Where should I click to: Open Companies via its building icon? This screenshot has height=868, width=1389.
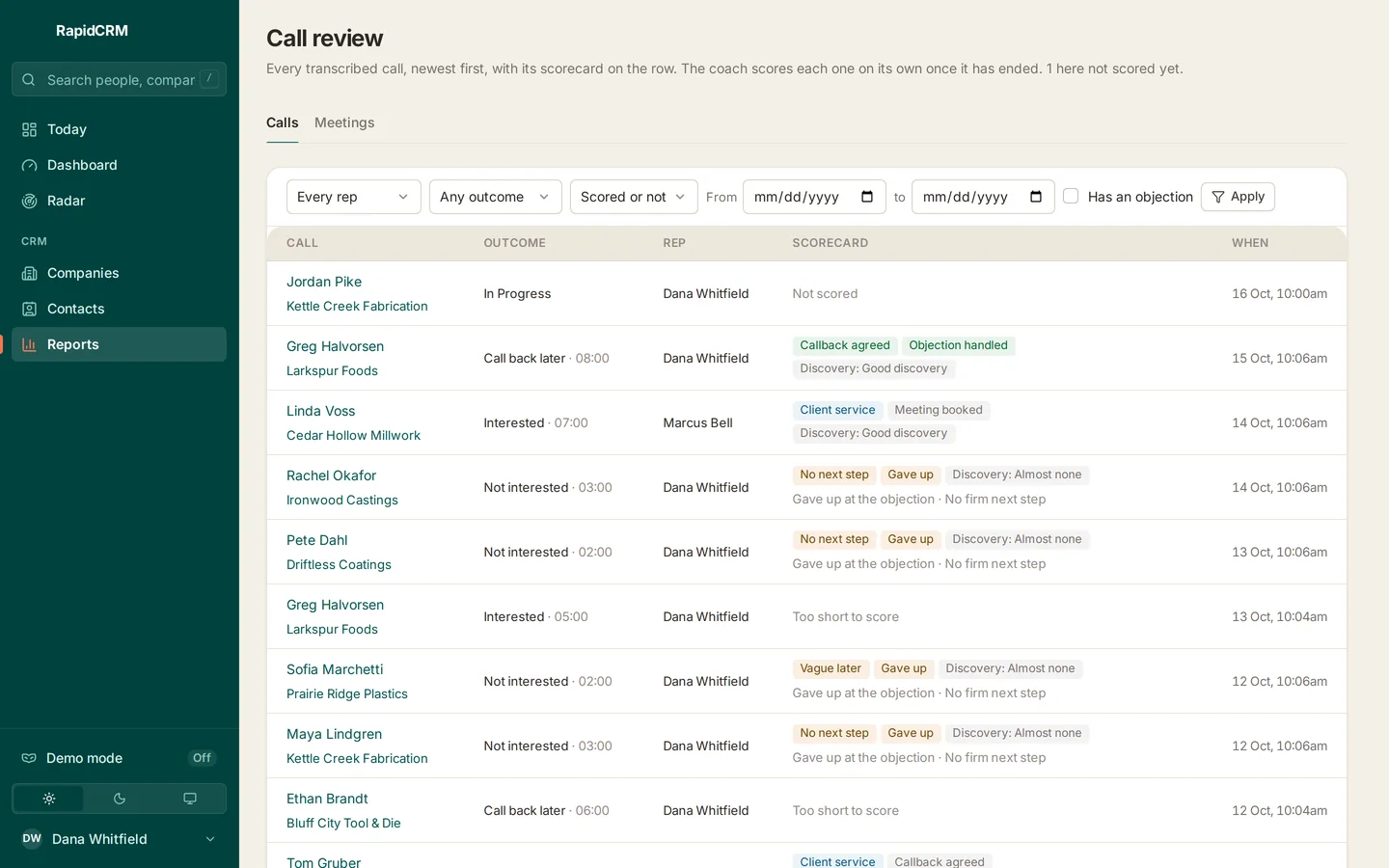tap(30, 273)
